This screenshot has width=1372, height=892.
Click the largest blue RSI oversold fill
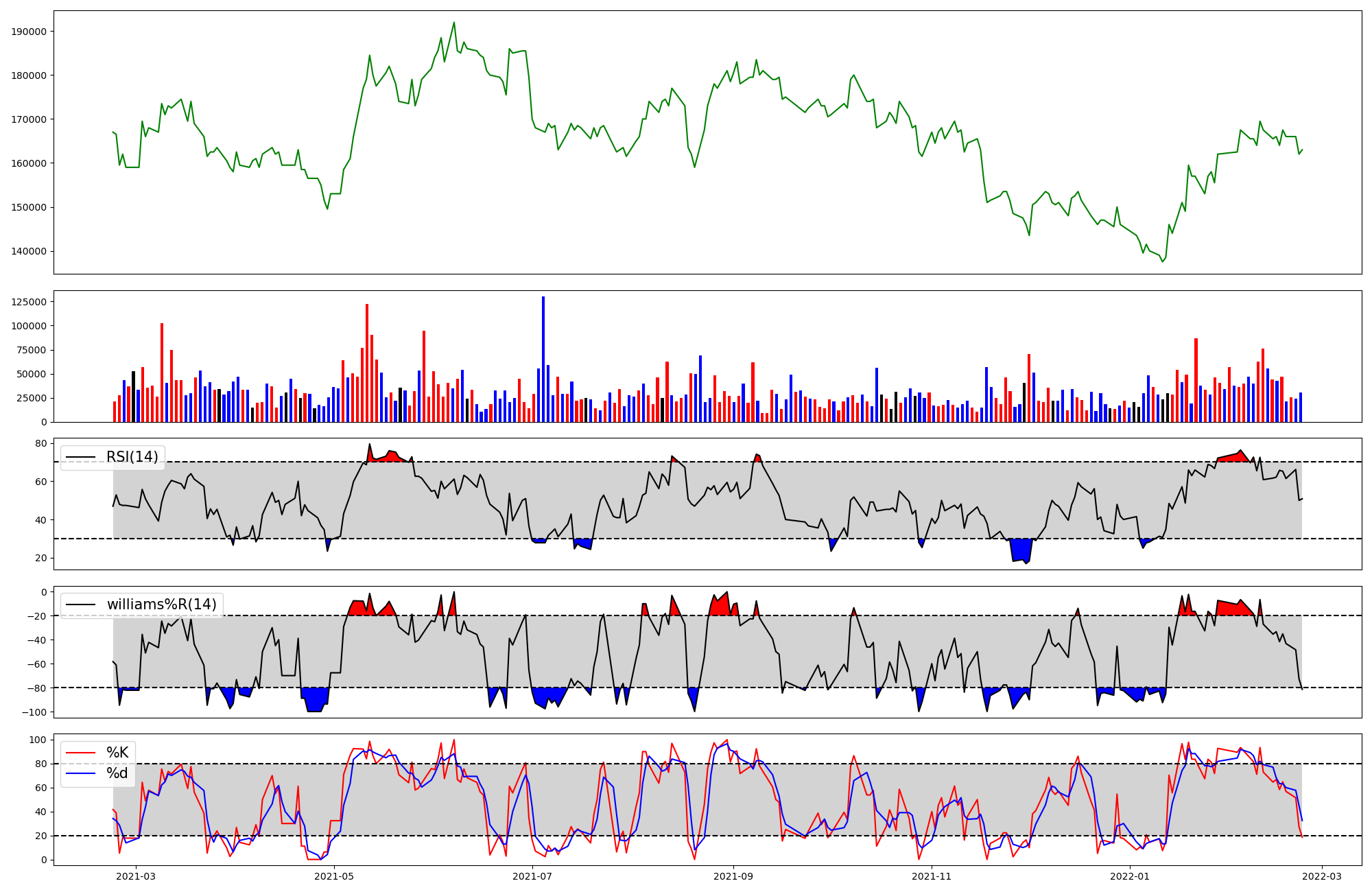(x=1021, y=549)
